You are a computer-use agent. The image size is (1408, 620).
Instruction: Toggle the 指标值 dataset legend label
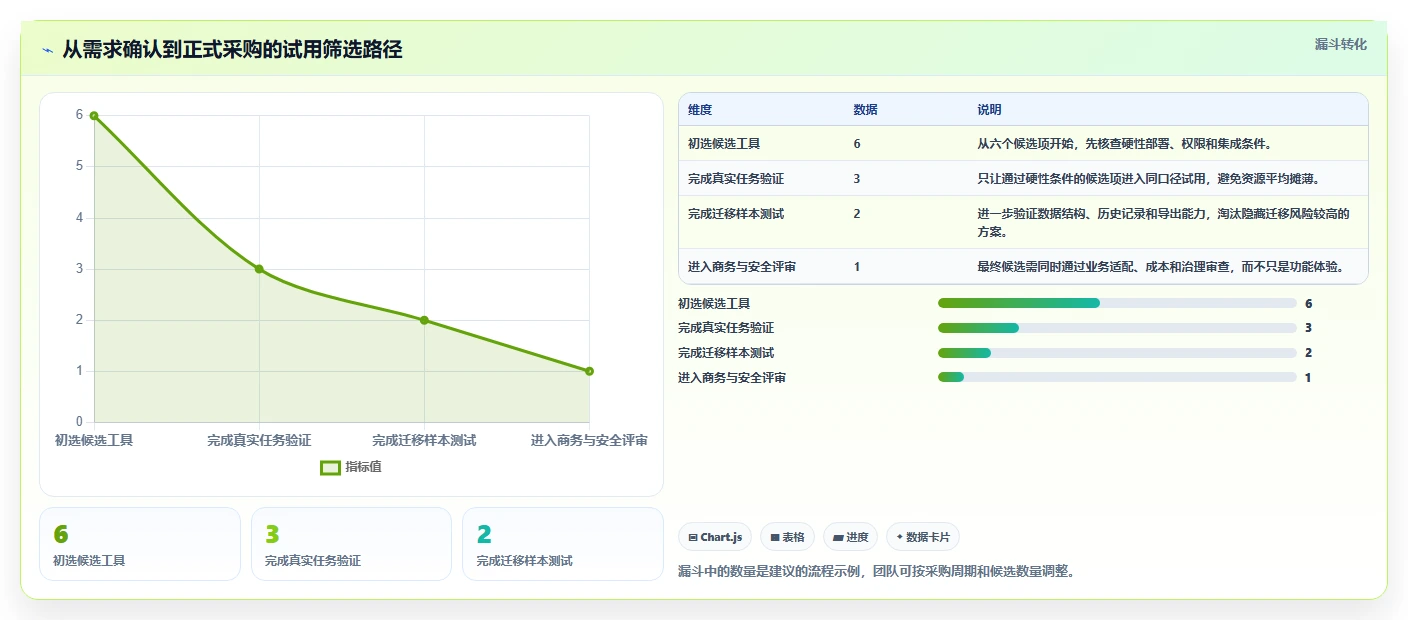point(363,467)
